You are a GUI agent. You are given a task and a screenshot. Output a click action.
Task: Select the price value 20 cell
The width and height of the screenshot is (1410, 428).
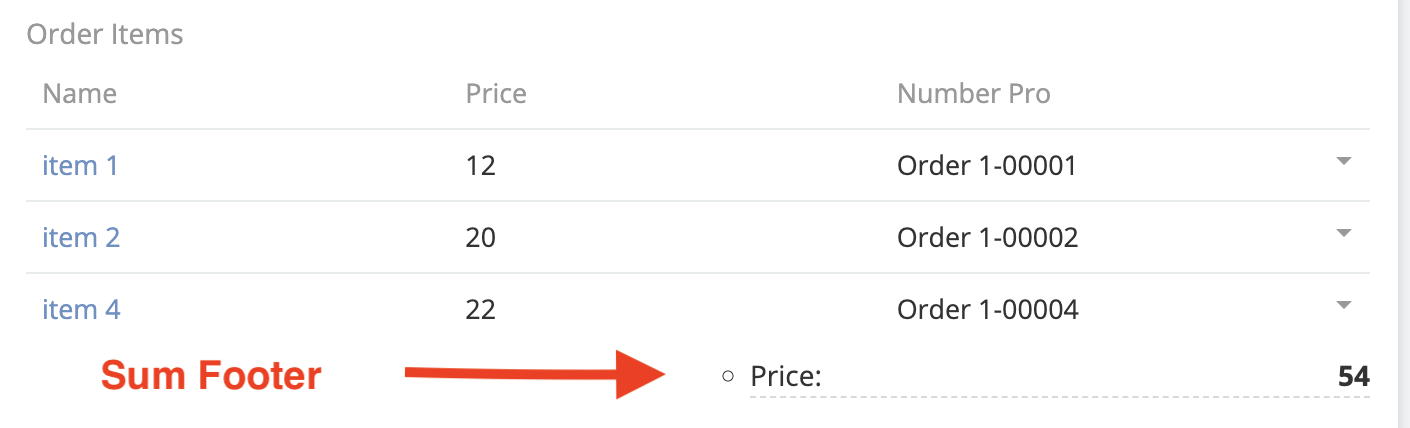tap(481, 237)
